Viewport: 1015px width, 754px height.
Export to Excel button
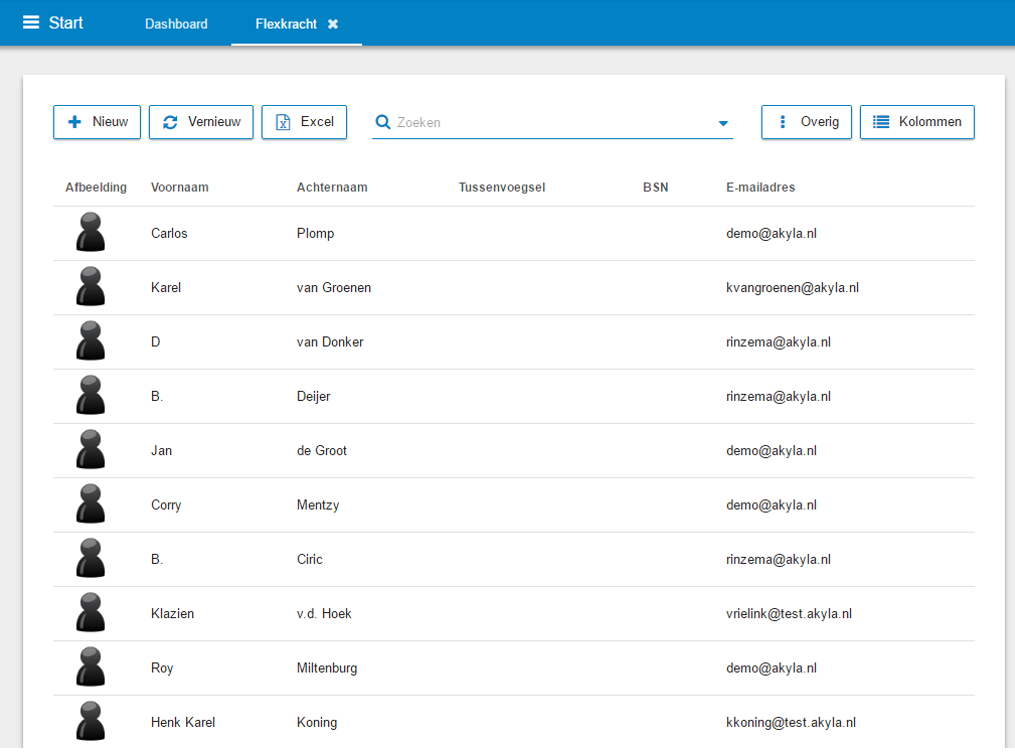(304, 122)
